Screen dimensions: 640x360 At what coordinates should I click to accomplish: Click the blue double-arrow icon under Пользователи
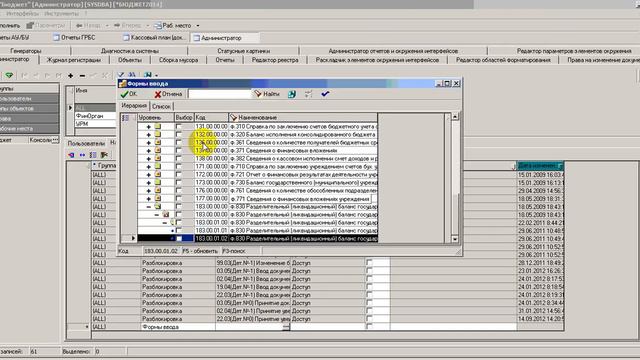pyautogui.click(x=82, y=155)
